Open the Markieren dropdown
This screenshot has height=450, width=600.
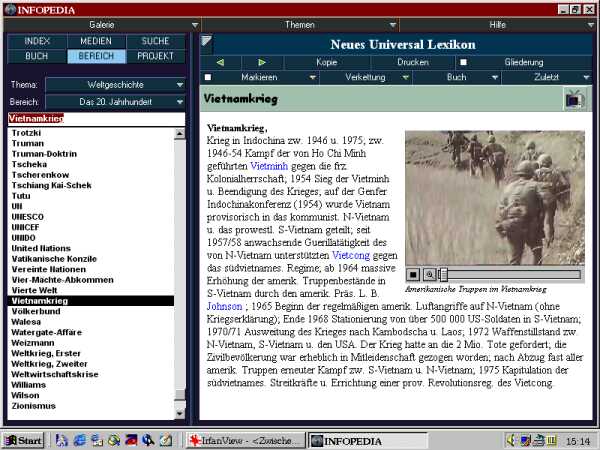(x=313, y=77)
